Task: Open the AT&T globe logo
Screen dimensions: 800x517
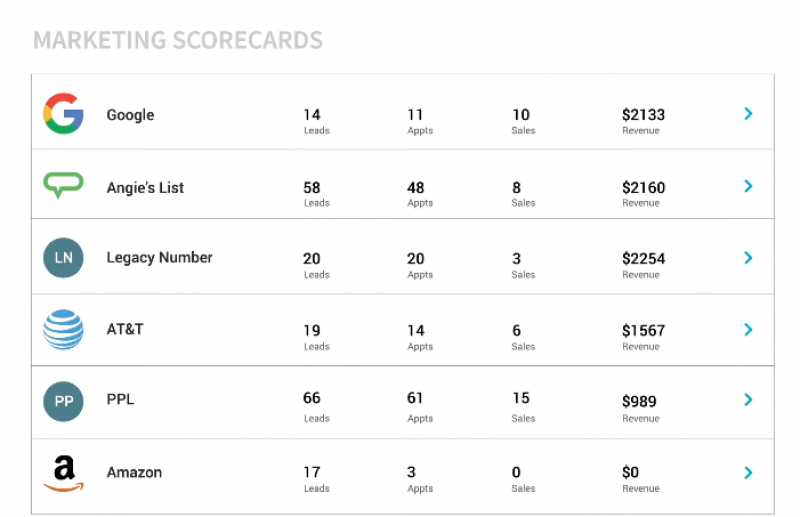Action: coord(63,329)
